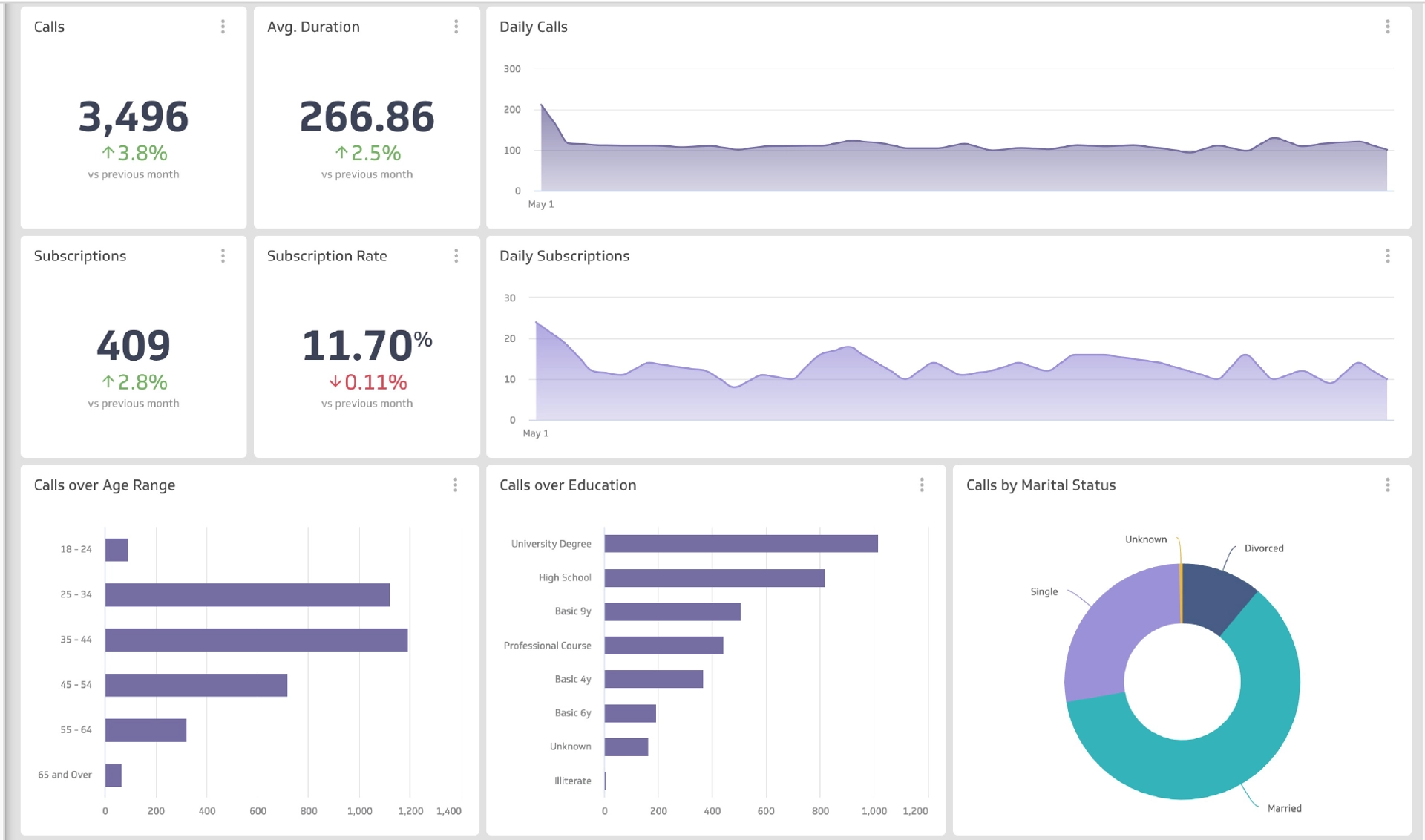
Task: Click the 409 subscriptions value
Action: 134,346
